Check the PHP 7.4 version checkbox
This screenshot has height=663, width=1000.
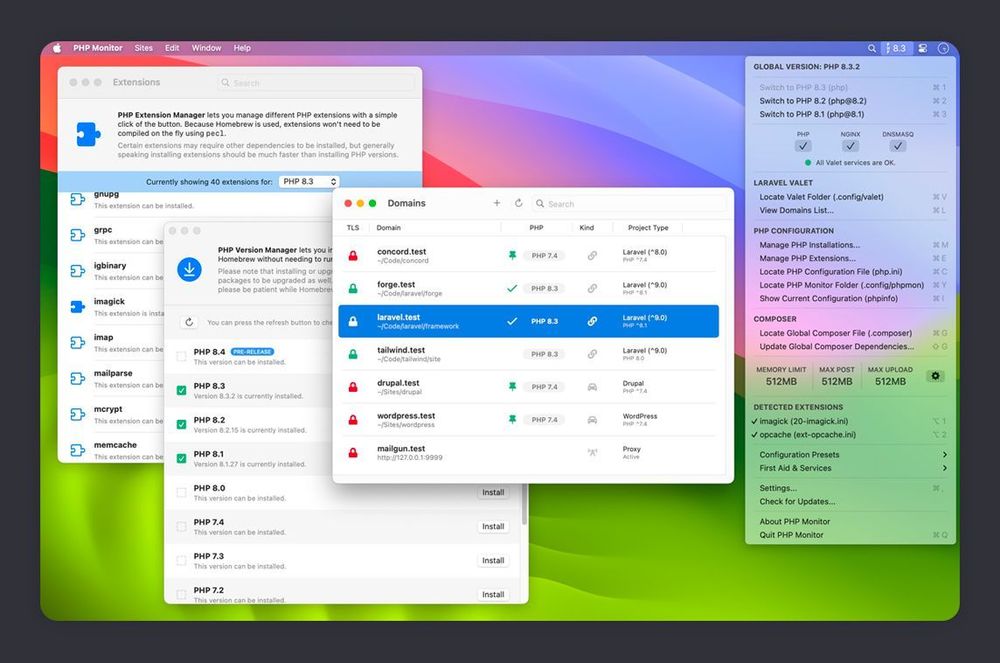point(182,527)
